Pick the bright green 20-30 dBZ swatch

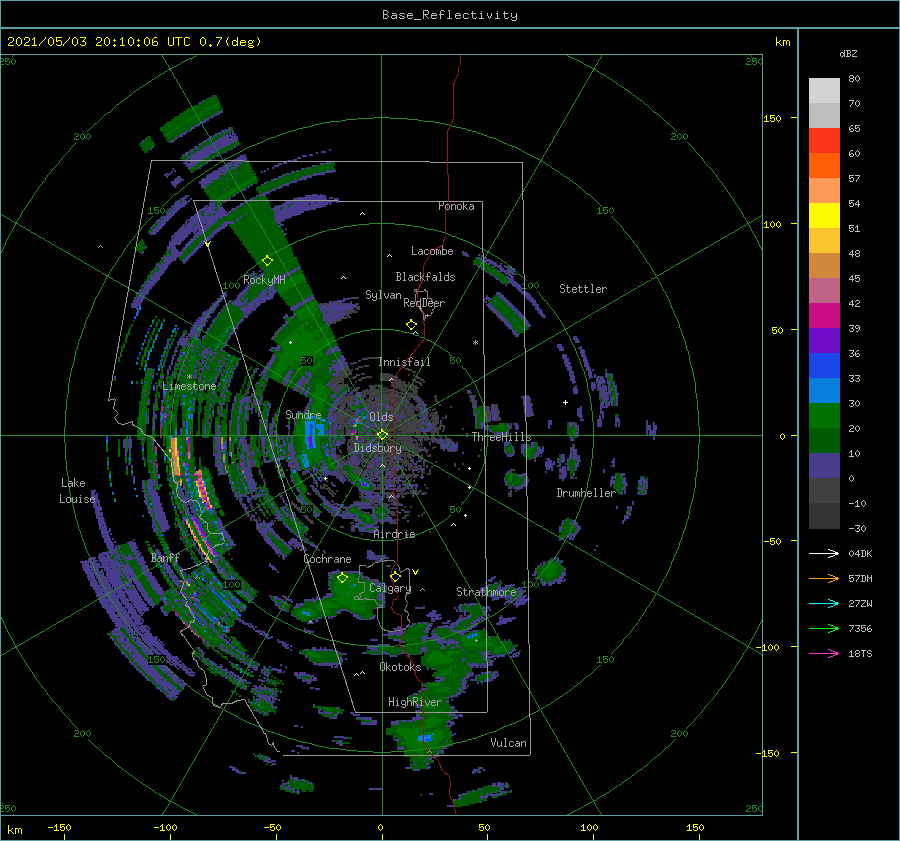coord(824,415)
